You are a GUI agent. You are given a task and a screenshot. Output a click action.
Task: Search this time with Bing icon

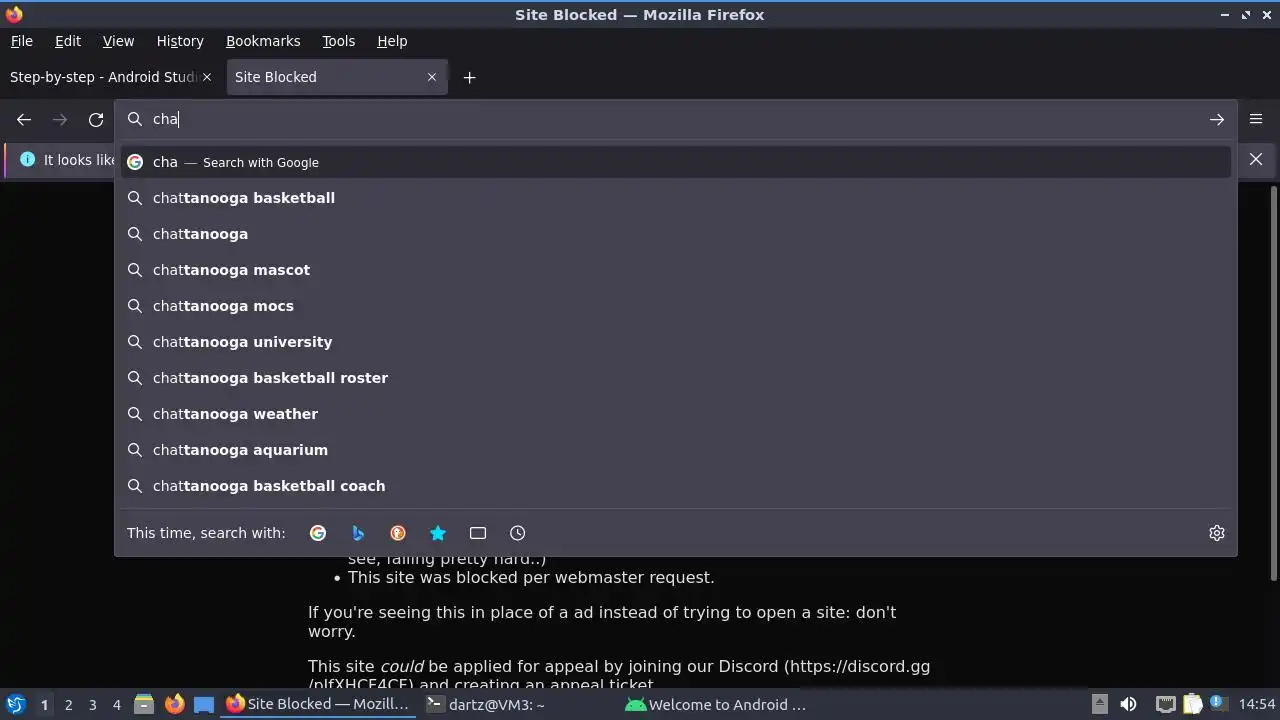[x=358, y=533]
